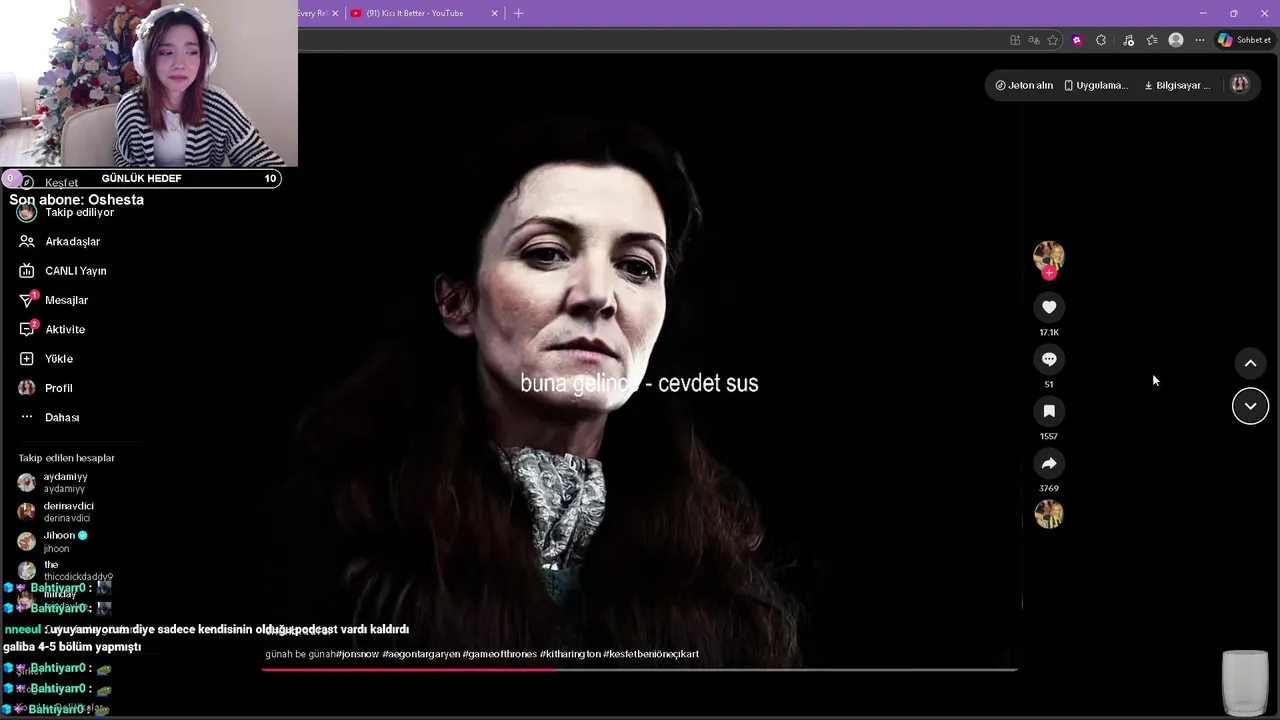This screenshot has width=1280, height=720.
Task: Open CANLI Yayın in sidebar
Action: pyautogui.click(x=76, y=271)
